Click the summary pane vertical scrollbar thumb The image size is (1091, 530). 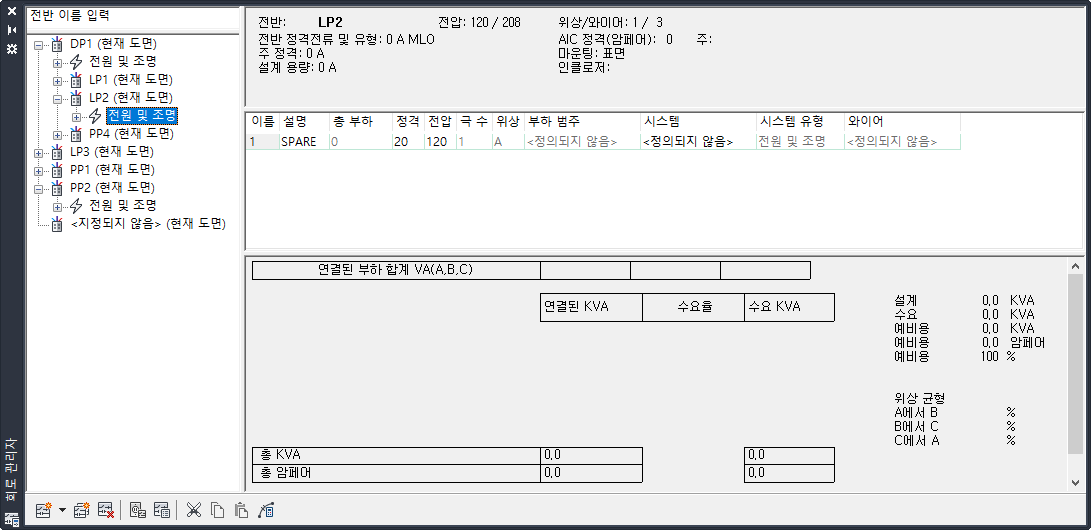pos(1075,364)
